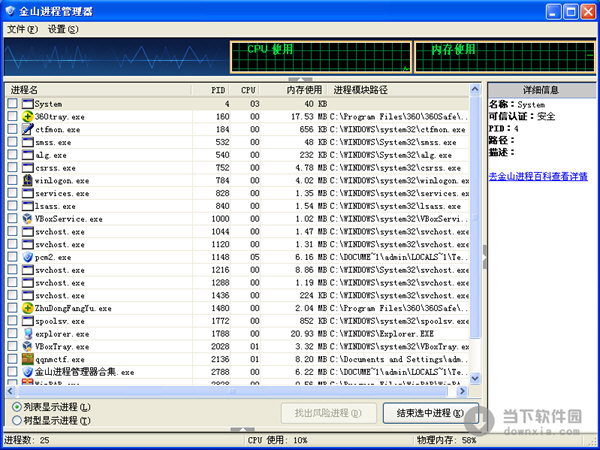600x450 pixels.
Task: Click the VBoxService.exe cube icon
Action: [28, 218]
